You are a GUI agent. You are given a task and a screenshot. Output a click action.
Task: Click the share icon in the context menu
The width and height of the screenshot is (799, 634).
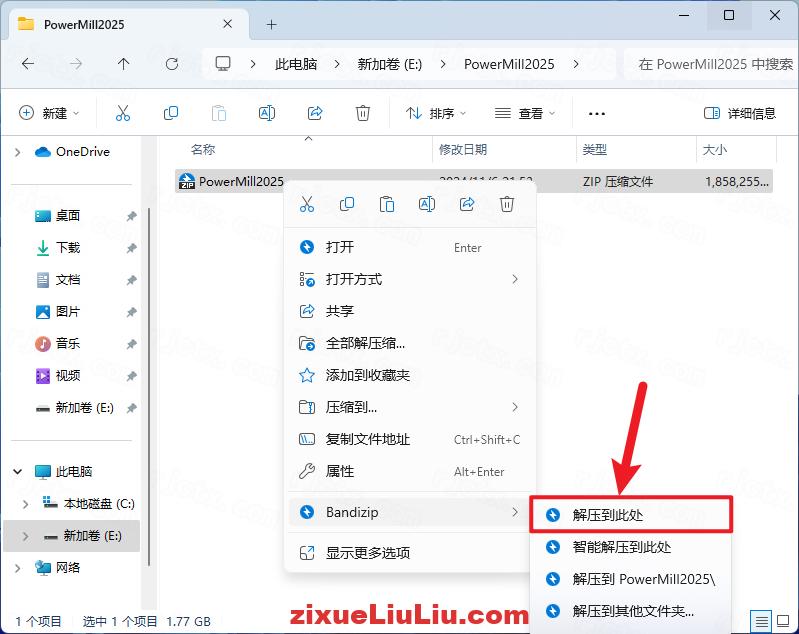coord(467,204)
